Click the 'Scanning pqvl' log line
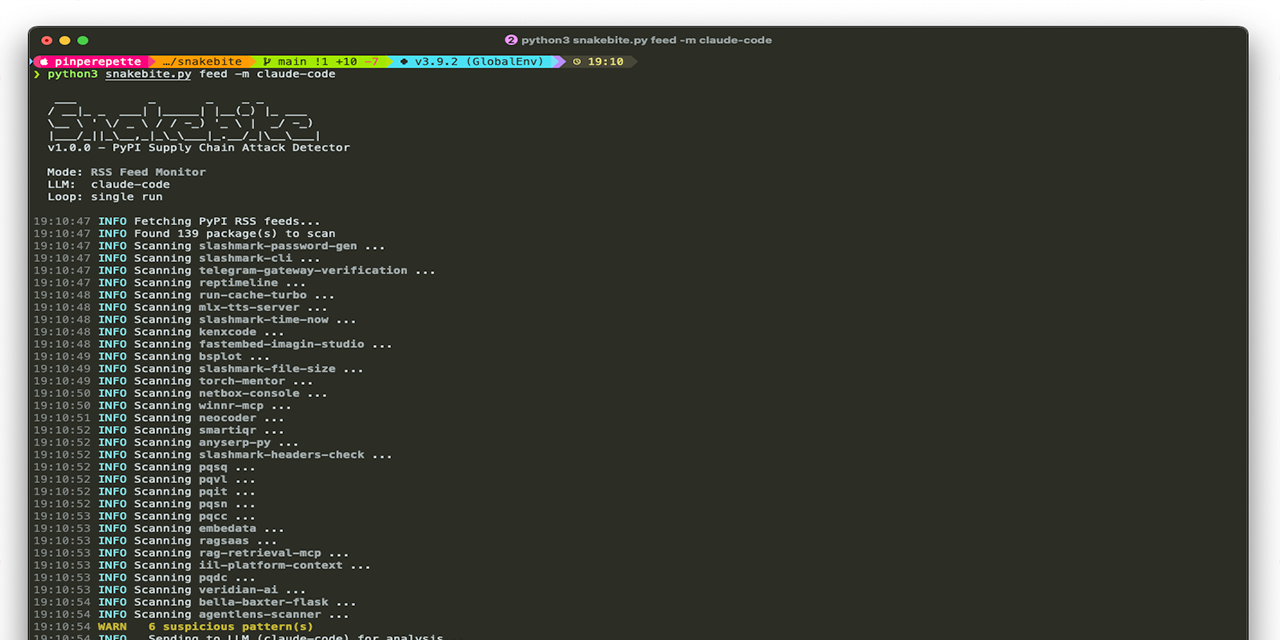Screen dimensions: 1280x640 coord(145,479)
